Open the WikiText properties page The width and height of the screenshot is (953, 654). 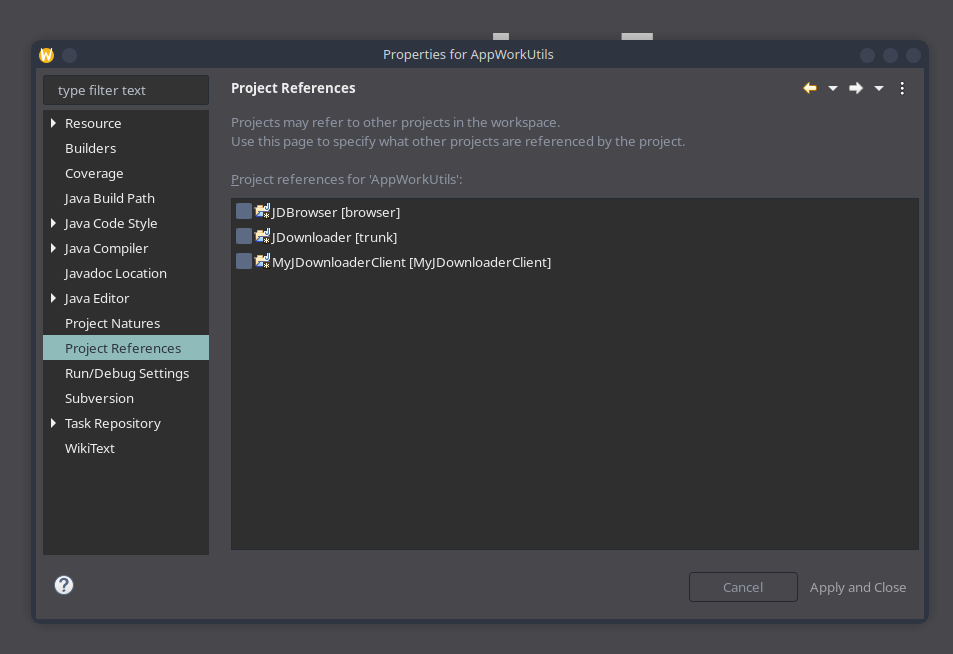tap(89, 449)
